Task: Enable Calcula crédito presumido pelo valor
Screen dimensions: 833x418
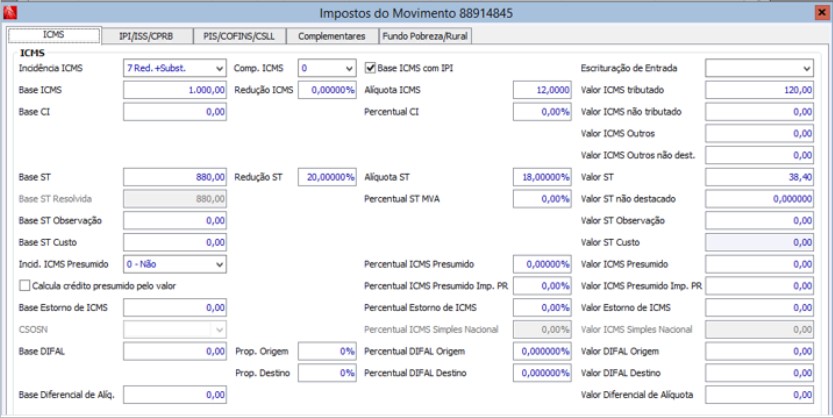Action: coord(25,286)
